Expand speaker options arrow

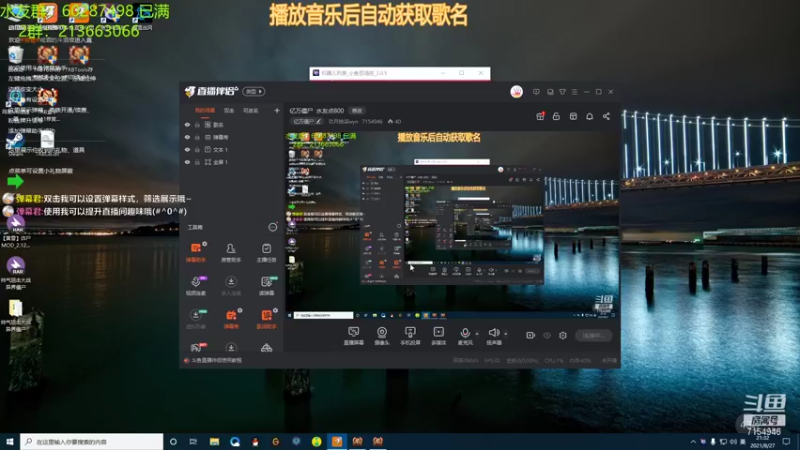[x=506, y=334]
